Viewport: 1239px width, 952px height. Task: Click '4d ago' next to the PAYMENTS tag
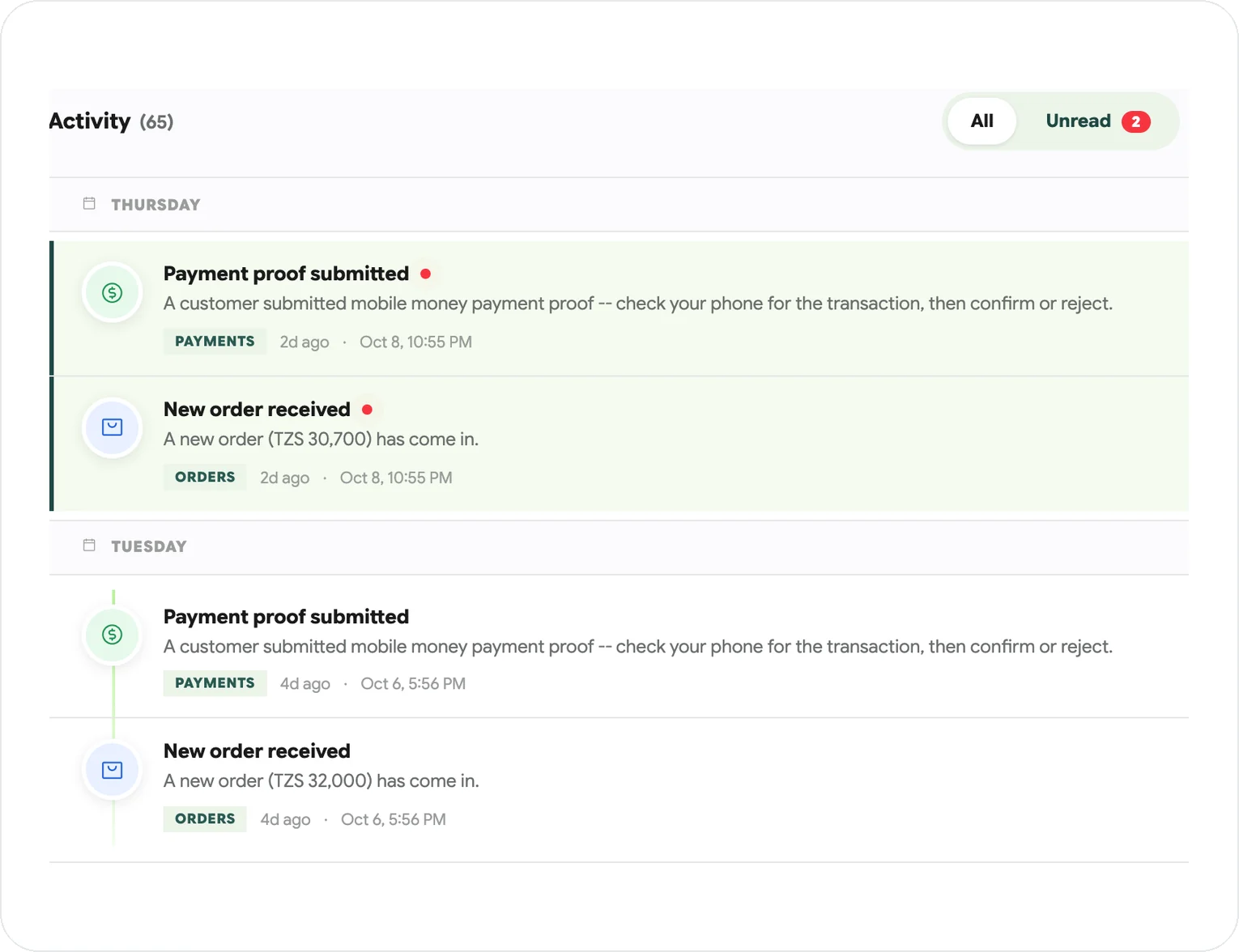(305, 684)
